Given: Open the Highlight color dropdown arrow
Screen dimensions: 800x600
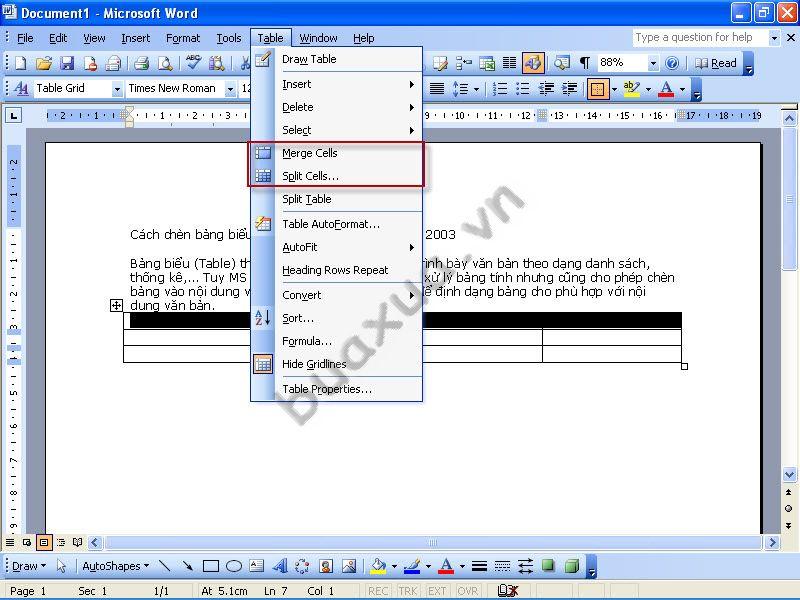Looking at the screenshot, I should [648, 89].
